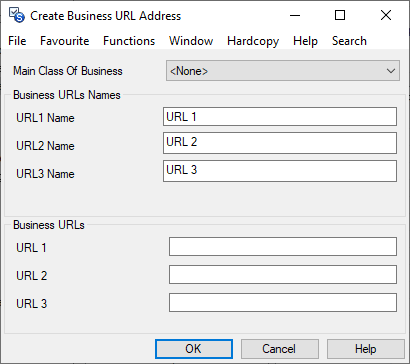This screenshot has width=410, height=364.
Task: Focus the URL 3 address input
Action: (283, 303)
